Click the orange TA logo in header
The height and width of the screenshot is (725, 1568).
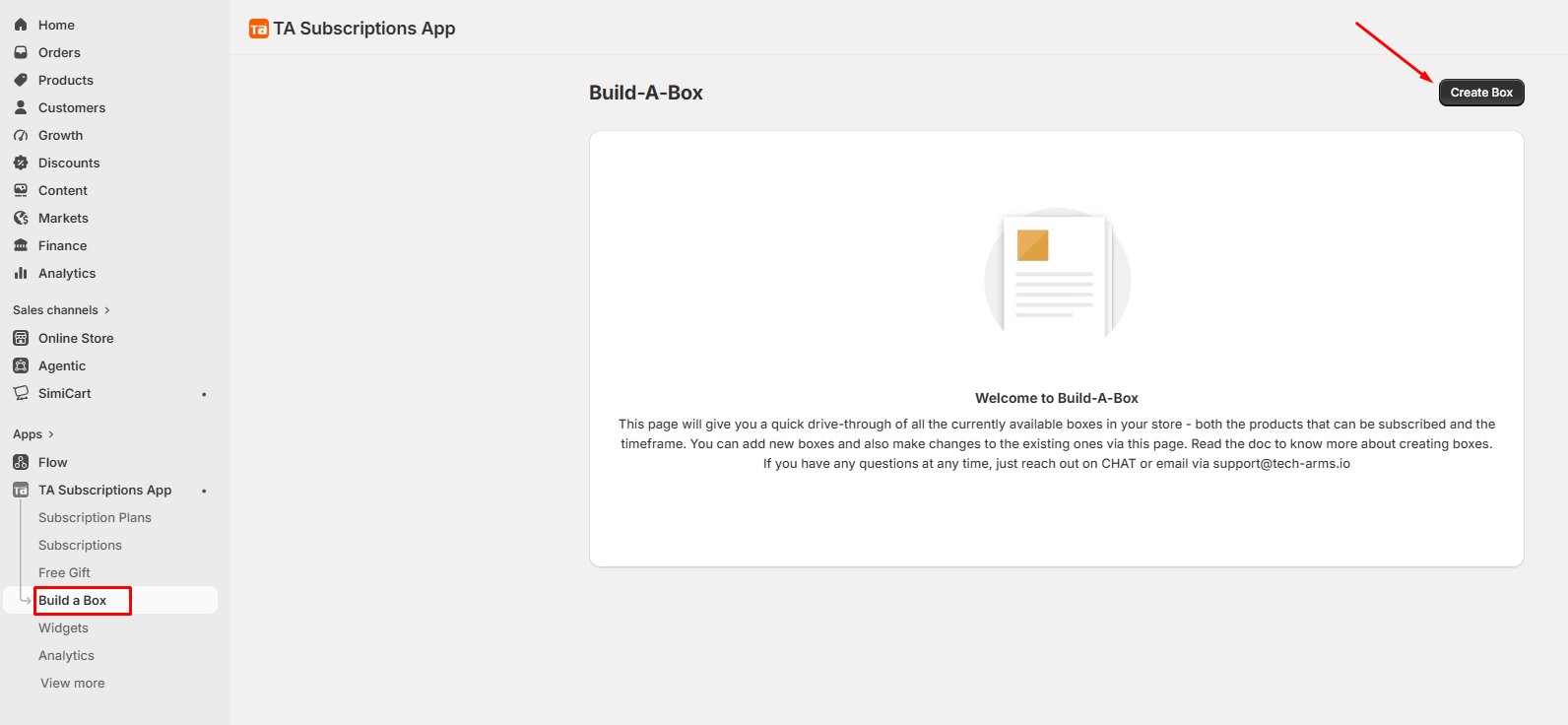[x=259, y=29]
